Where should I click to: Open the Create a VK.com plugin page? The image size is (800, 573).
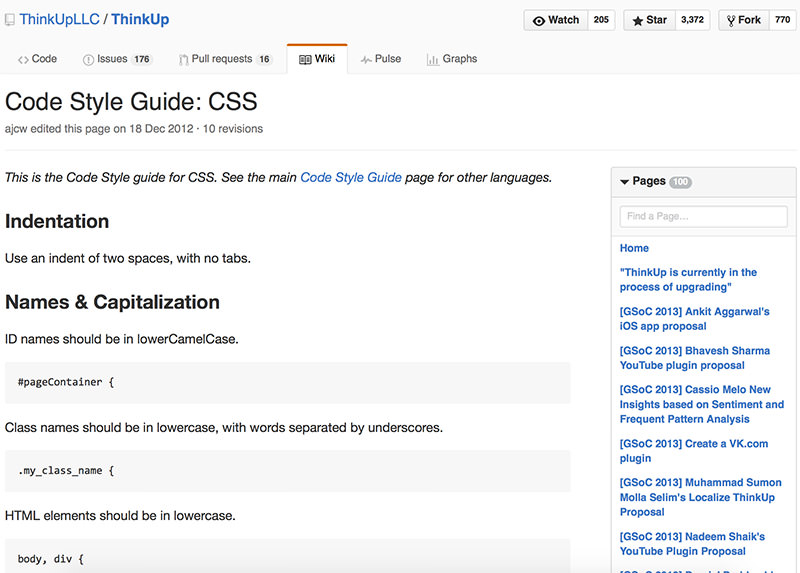tap(693, 451)
